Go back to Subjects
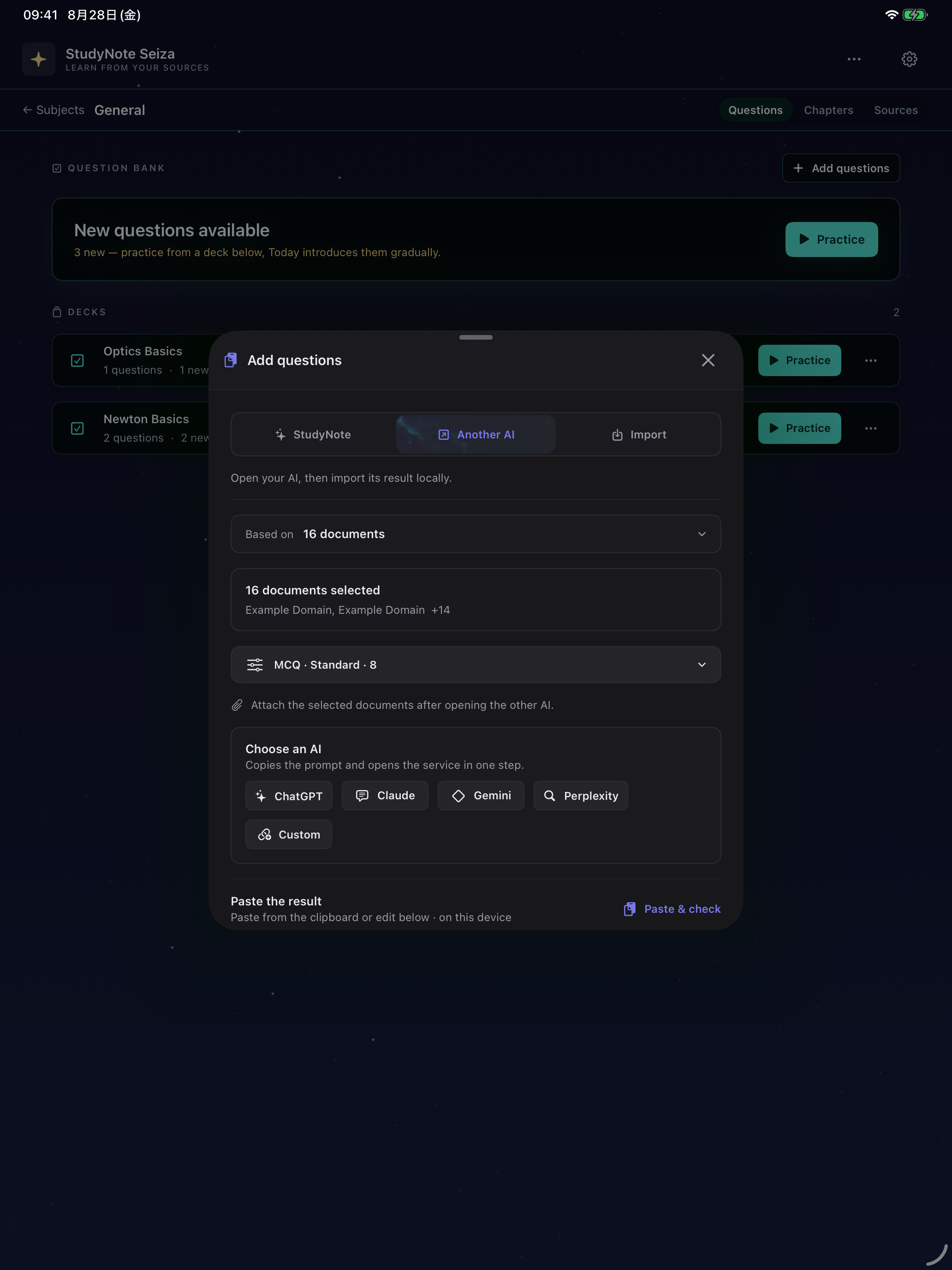 coord(54,110)
